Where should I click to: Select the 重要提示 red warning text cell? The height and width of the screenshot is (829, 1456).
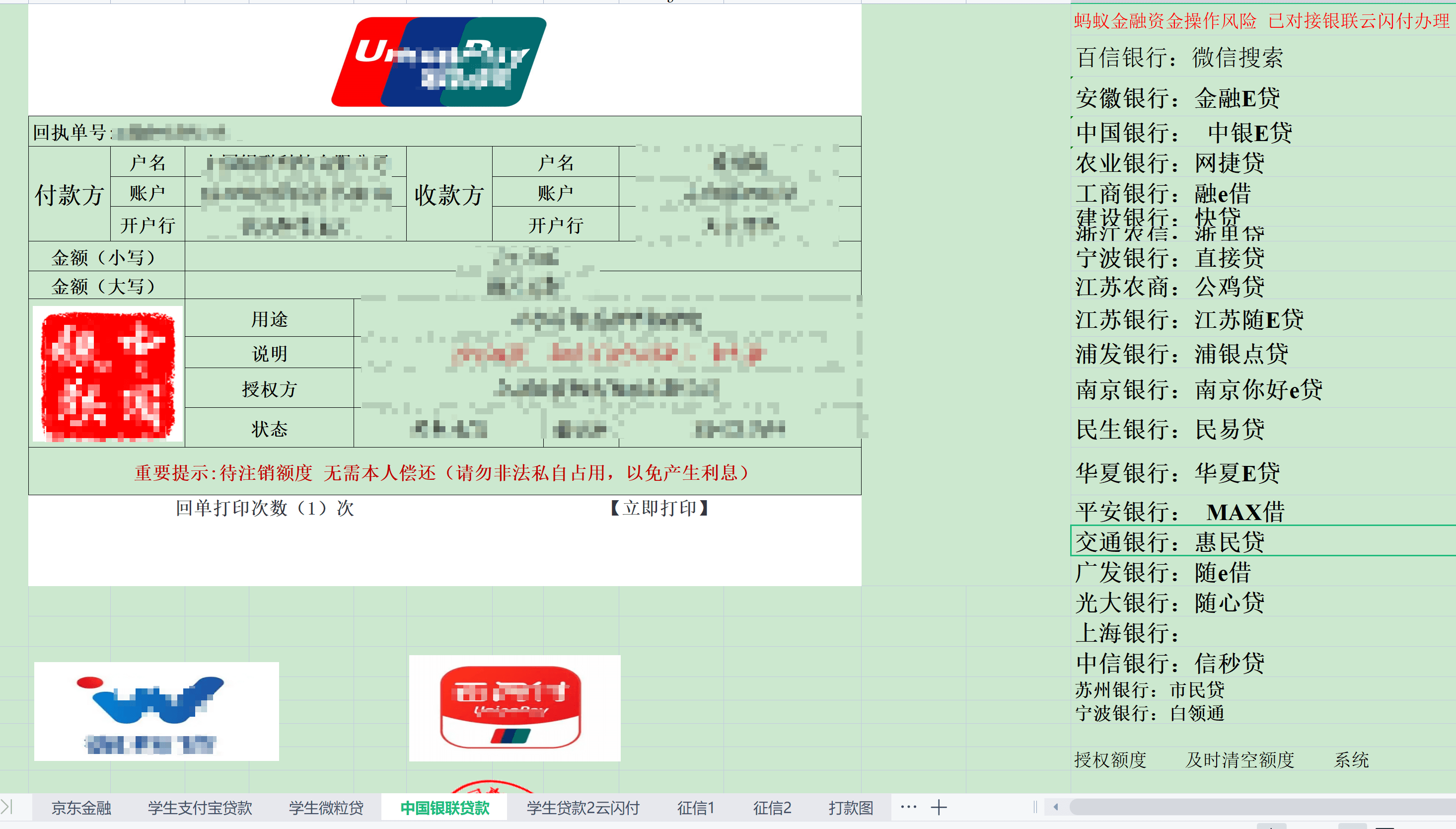(444, 472)
